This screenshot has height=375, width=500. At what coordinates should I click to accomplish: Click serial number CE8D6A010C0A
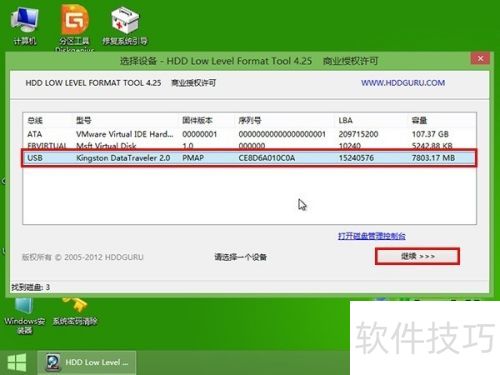267,158
